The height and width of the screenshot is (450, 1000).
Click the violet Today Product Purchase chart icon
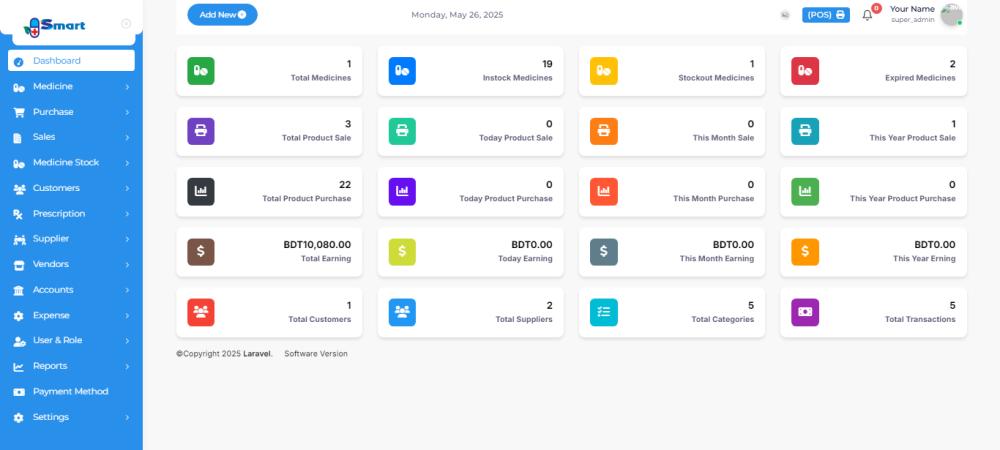[x=402, y=191]
